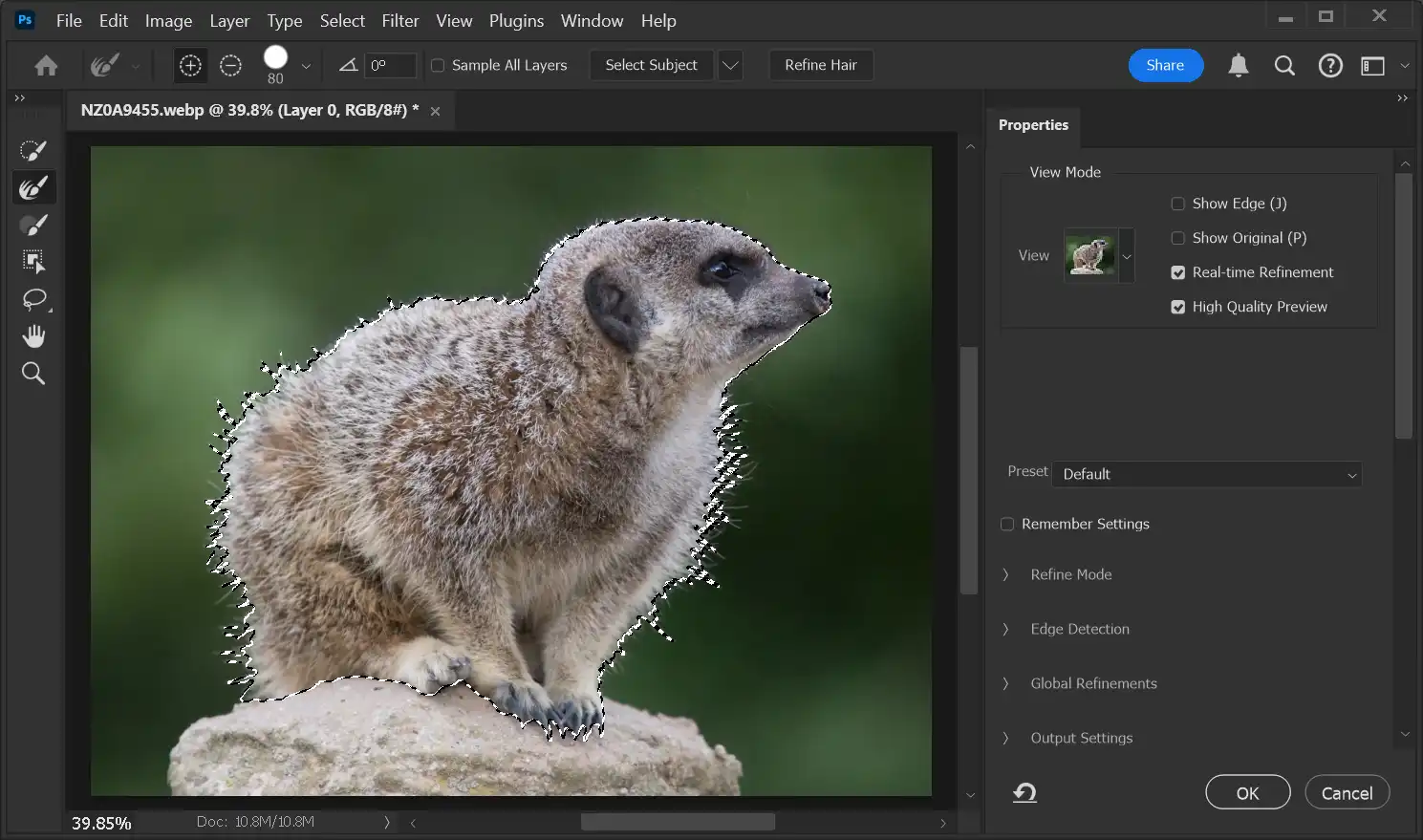Activate subtract from selection mode

click(x=229, y=65)
